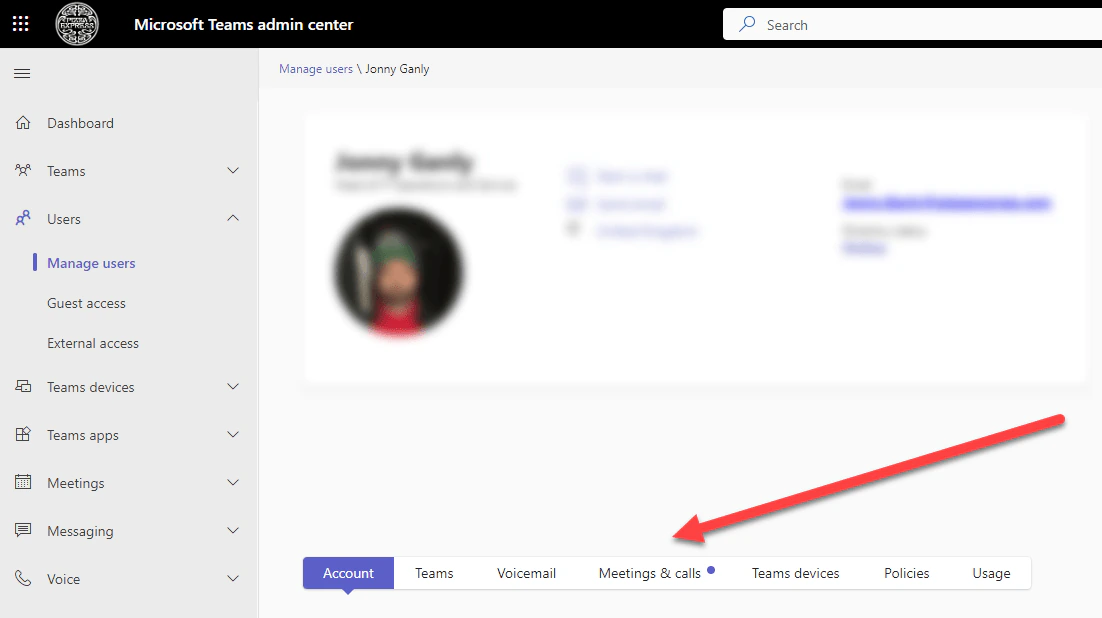Open the app launcher waffle icon
Viewport: 1102px width, 618px height.
tap(21, 24)
